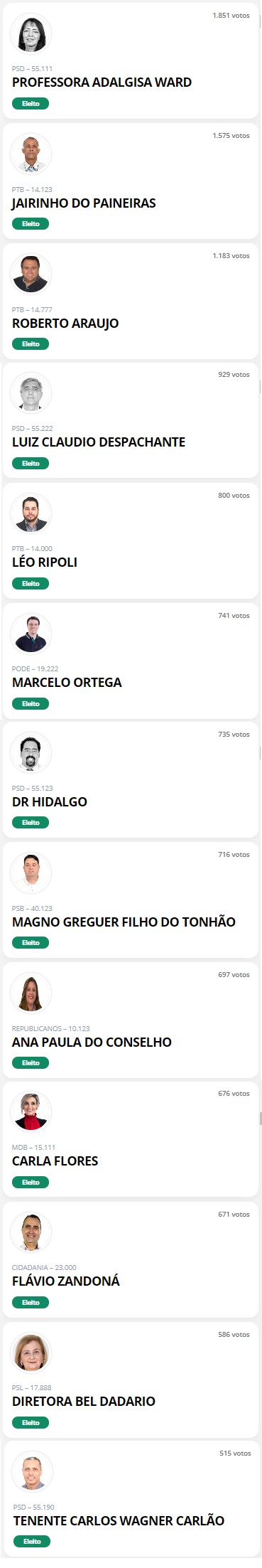Open Carla Flores's portrait
The image size is (262, 1568).
[x=31, y=1112]
